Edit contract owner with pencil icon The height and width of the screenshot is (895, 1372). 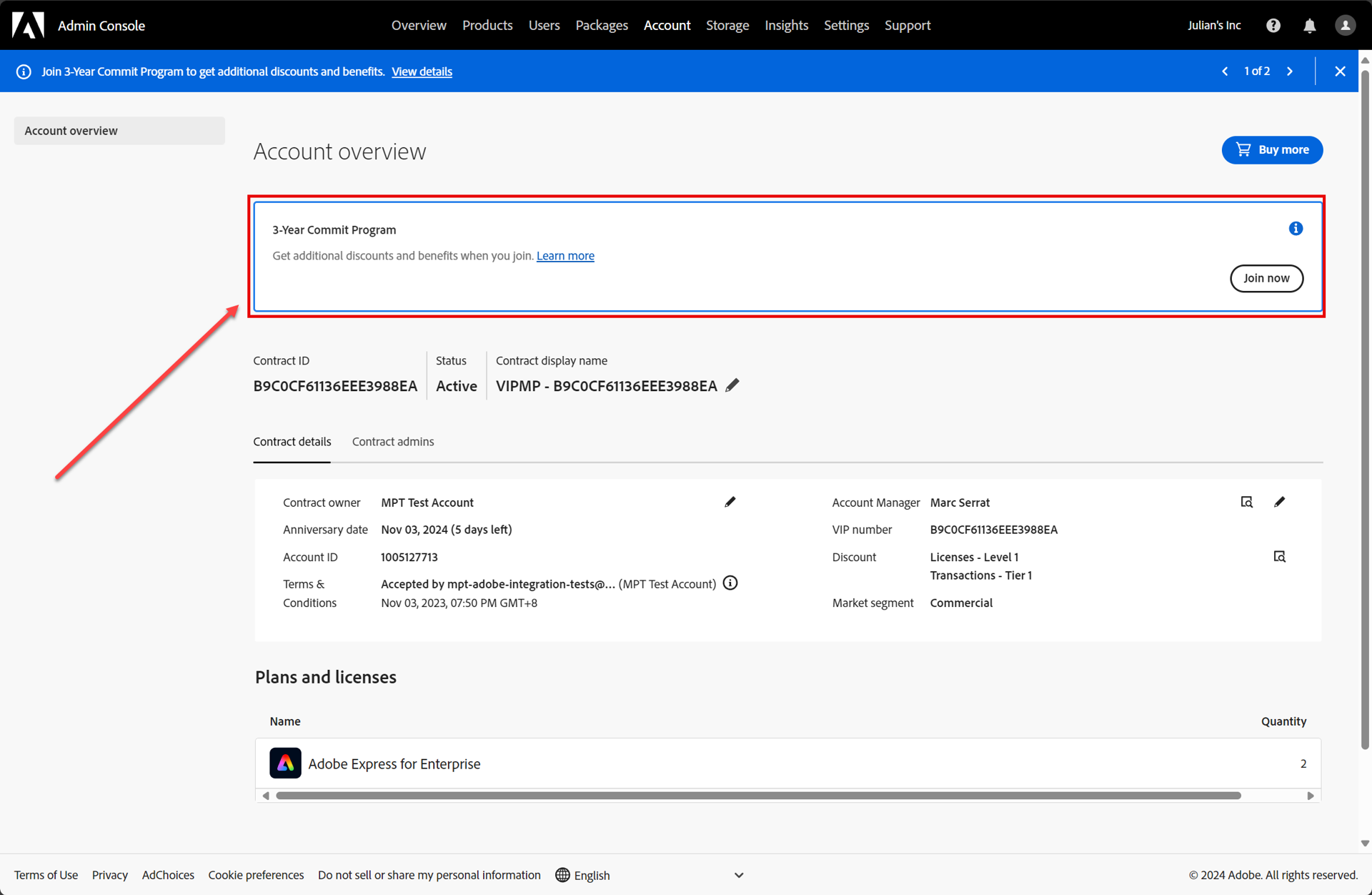(730, 502)
